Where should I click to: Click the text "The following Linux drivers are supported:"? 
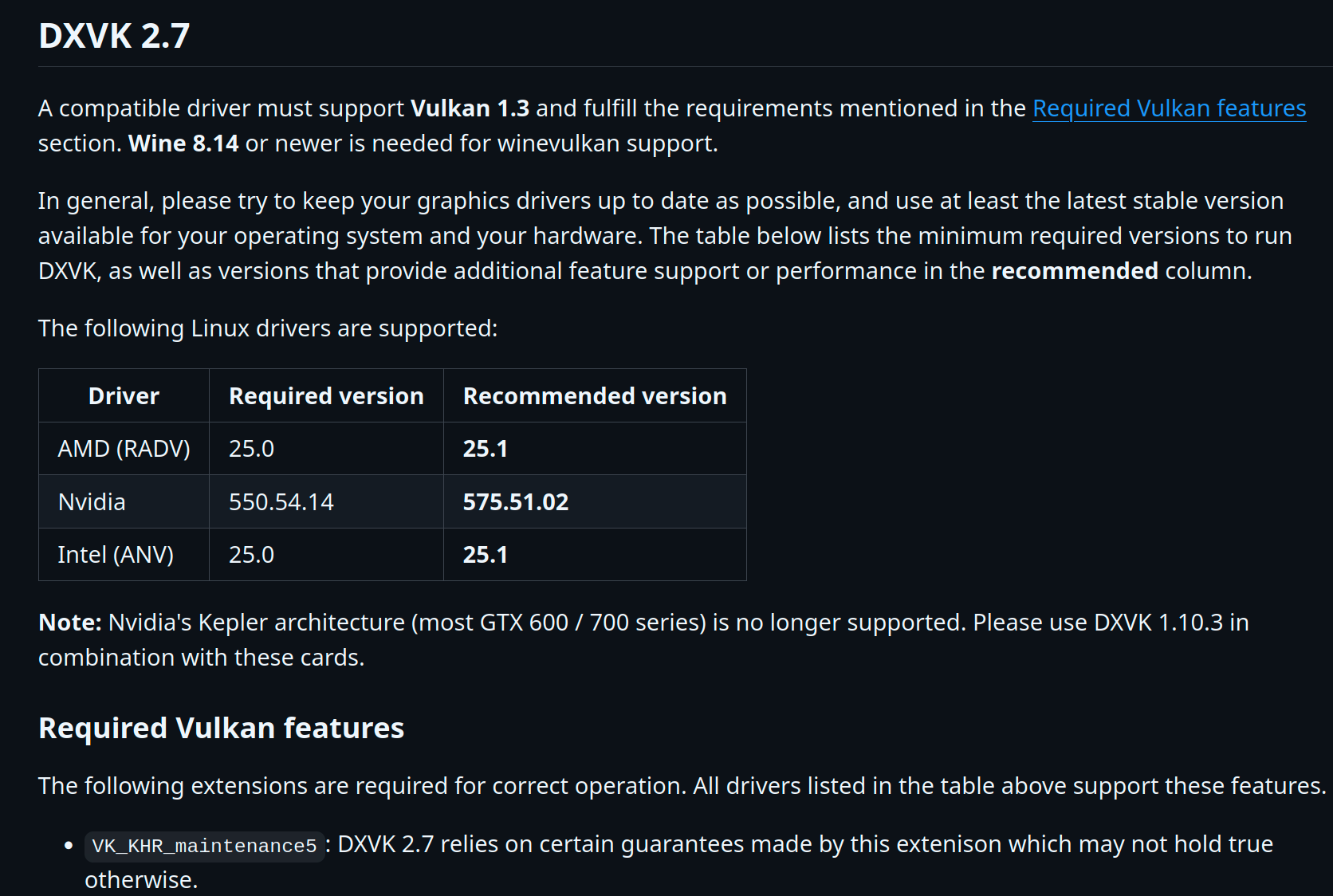click(x=268, y=328)
